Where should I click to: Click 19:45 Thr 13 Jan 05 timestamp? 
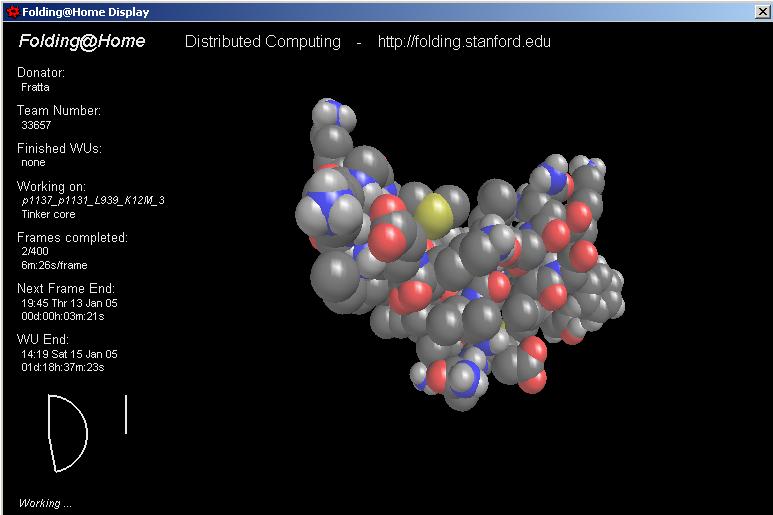coord(70,303)
